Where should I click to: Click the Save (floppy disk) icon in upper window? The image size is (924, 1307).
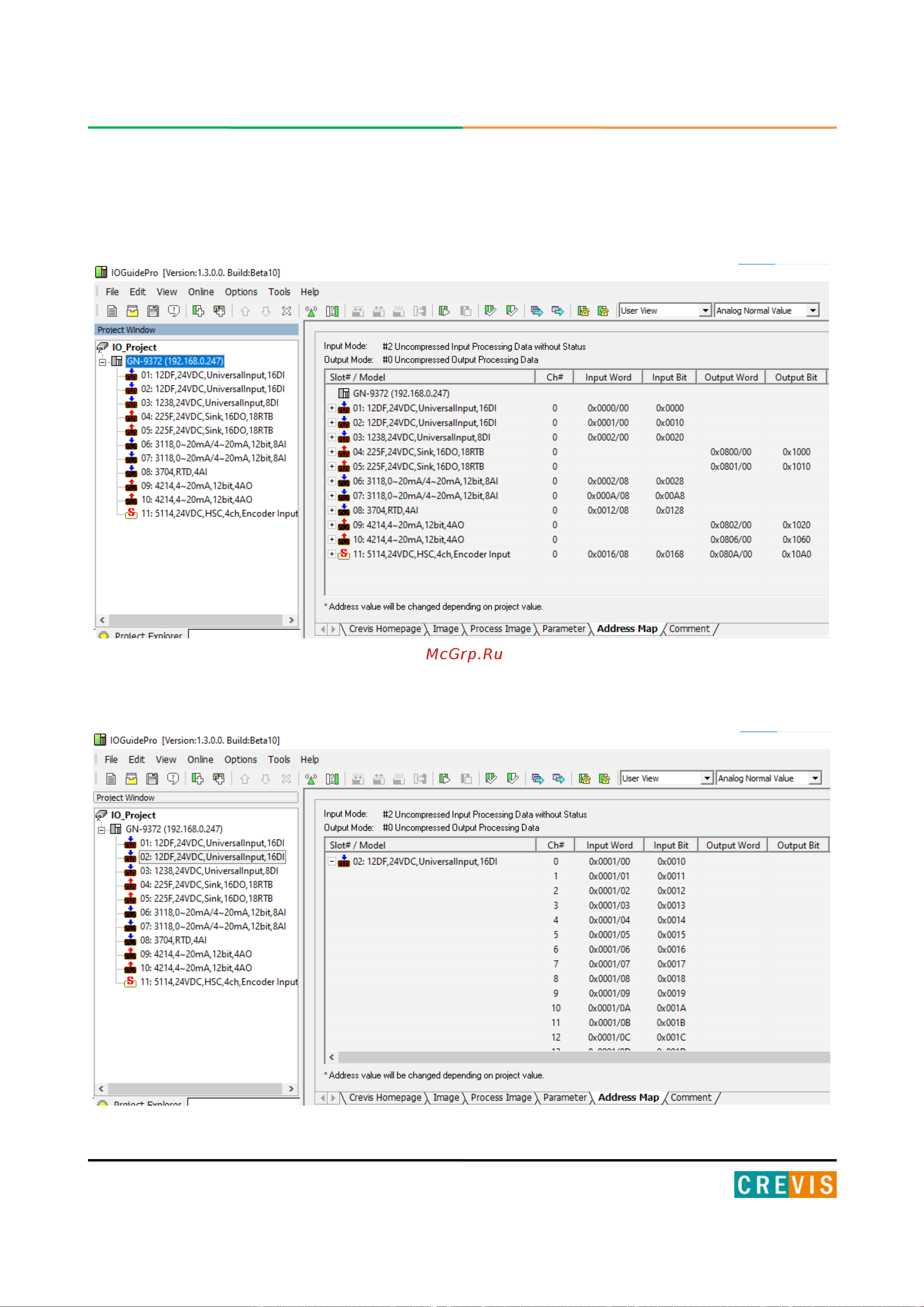pos(153,311)
